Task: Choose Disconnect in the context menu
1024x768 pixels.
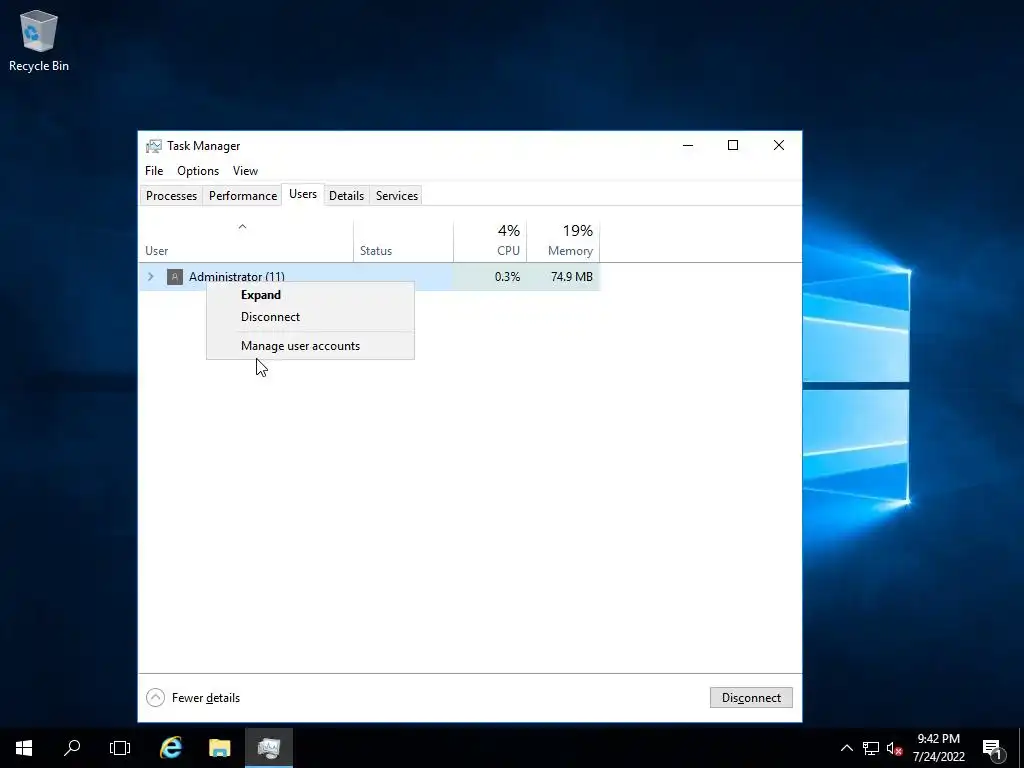Action: pos(310,317)
